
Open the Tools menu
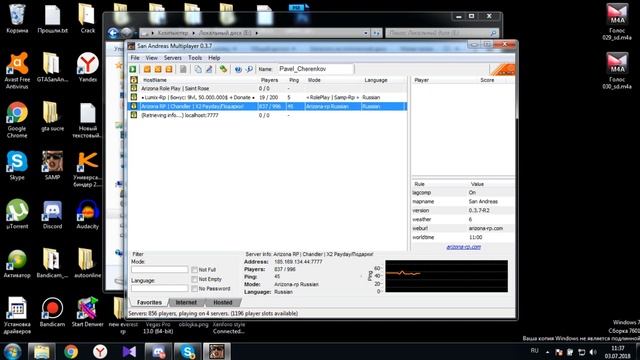pyautogui.click(x=195, y=58)
